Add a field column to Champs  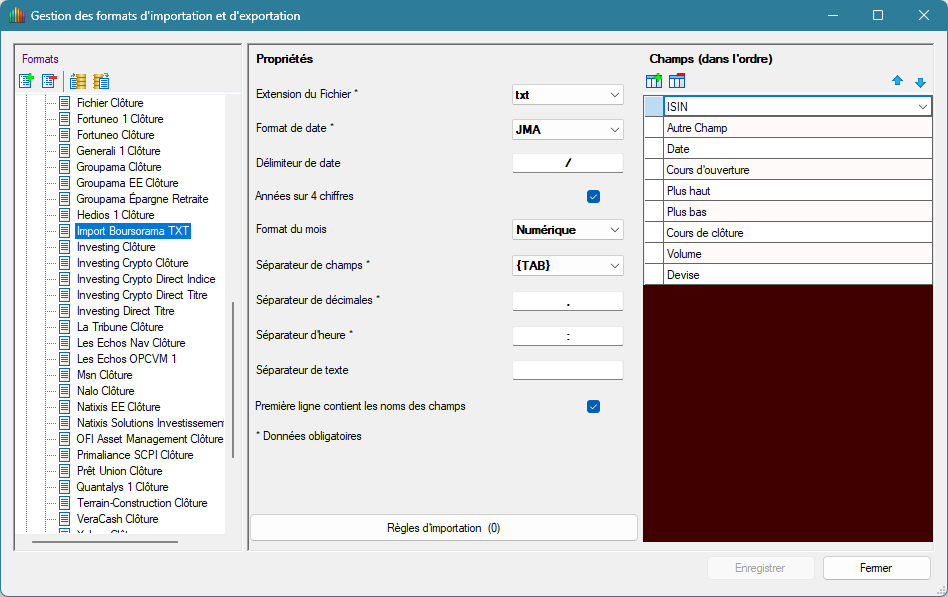click(x=654, y=81)
